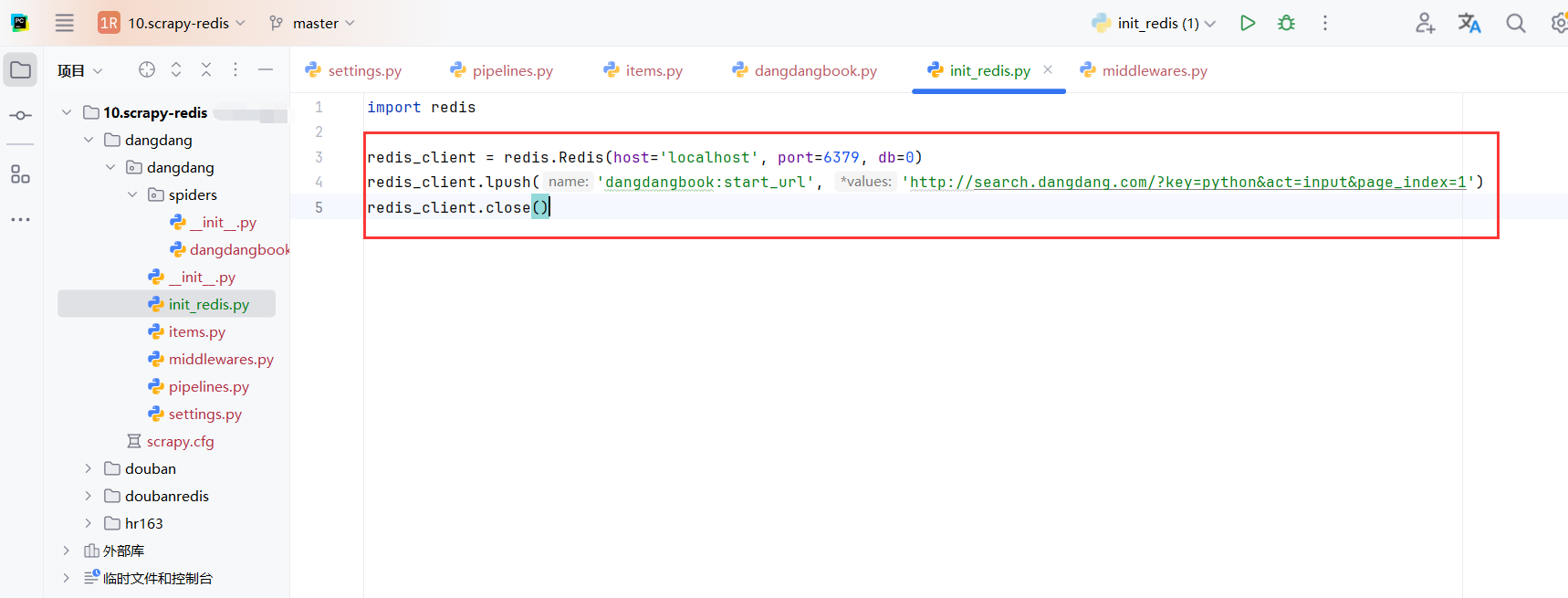Click 'port=6379' in Redis constructor
The image size is (1568, 598).
[818, 157]
